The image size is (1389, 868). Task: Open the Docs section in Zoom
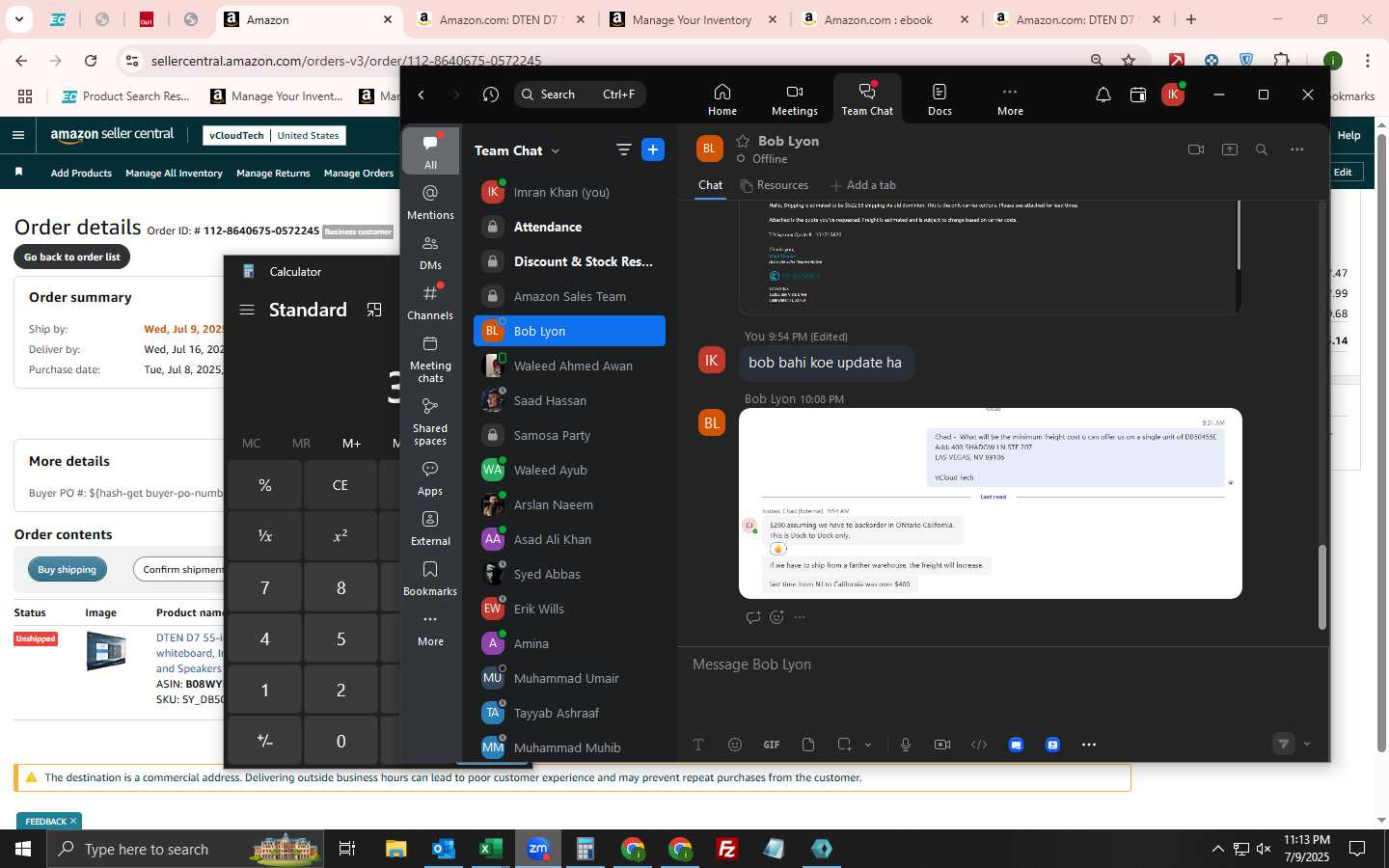(x=940, y=98)
